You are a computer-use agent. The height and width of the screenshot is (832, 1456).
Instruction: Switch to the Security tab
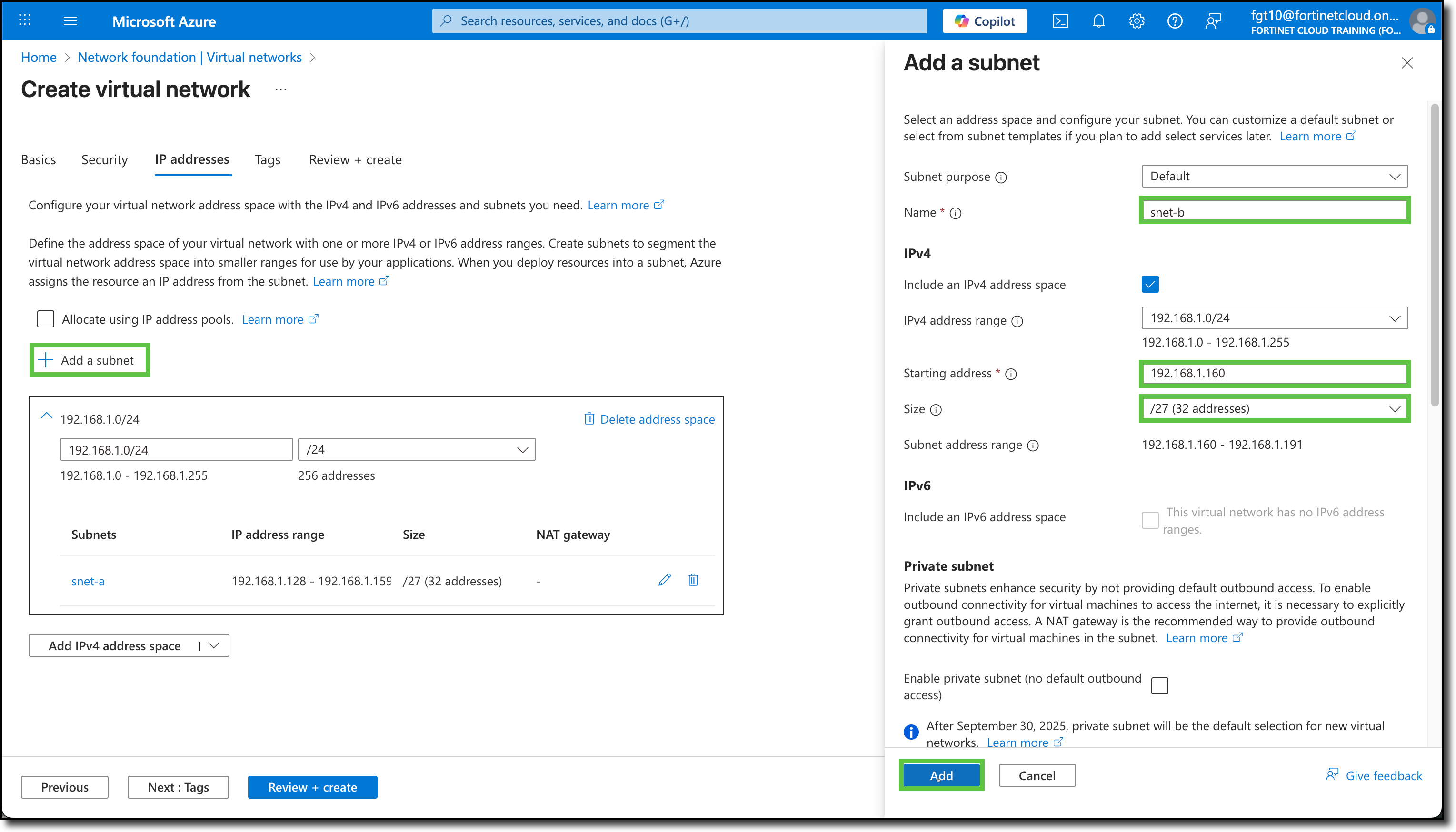click(104, 159)
